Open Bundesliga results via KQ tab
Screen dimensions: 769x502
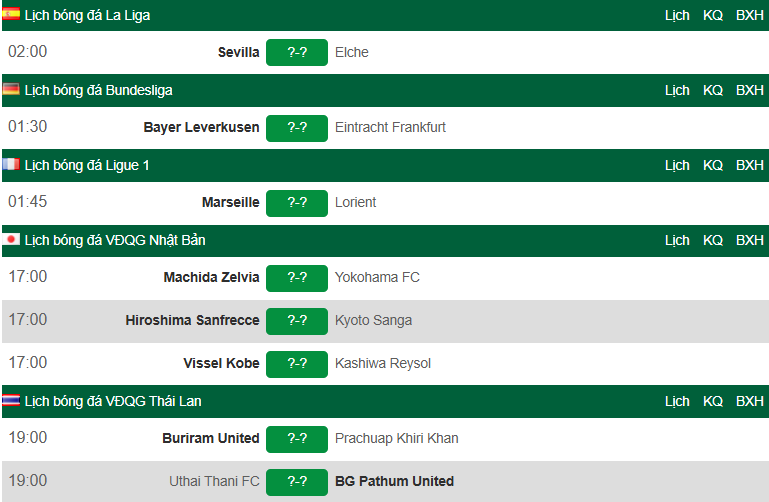point(713,90)
